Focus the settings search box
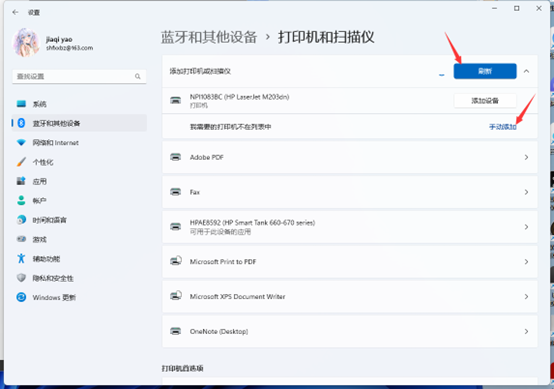Screen dimensions: 554x389 [x=79, y=76]
